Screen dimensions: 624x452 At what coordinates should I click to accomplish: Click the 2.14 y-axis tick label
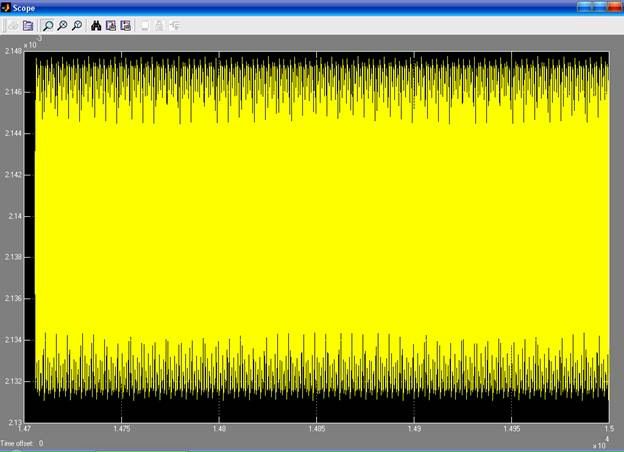tap(12, 216)
